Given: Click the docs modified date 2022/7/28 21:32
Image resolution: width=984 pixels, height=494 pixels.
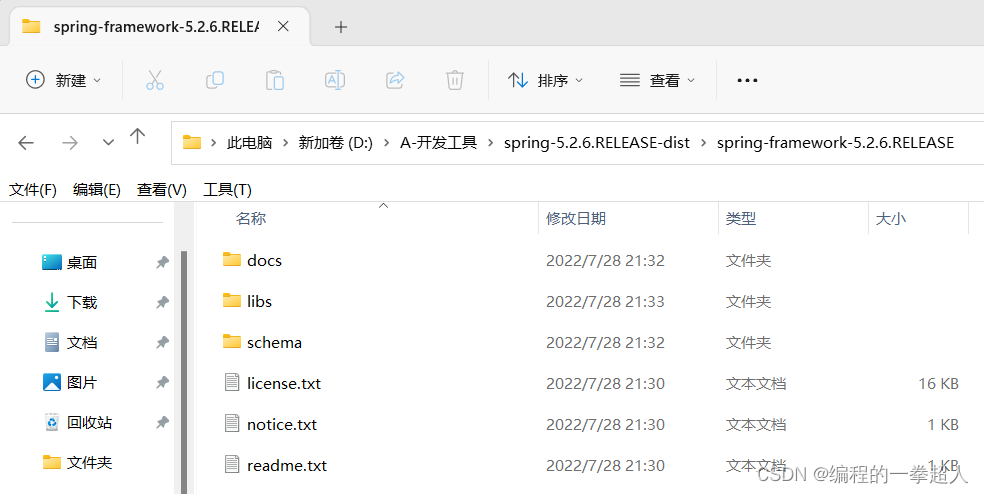Looking at the screenshot, I should click(605, 260).
